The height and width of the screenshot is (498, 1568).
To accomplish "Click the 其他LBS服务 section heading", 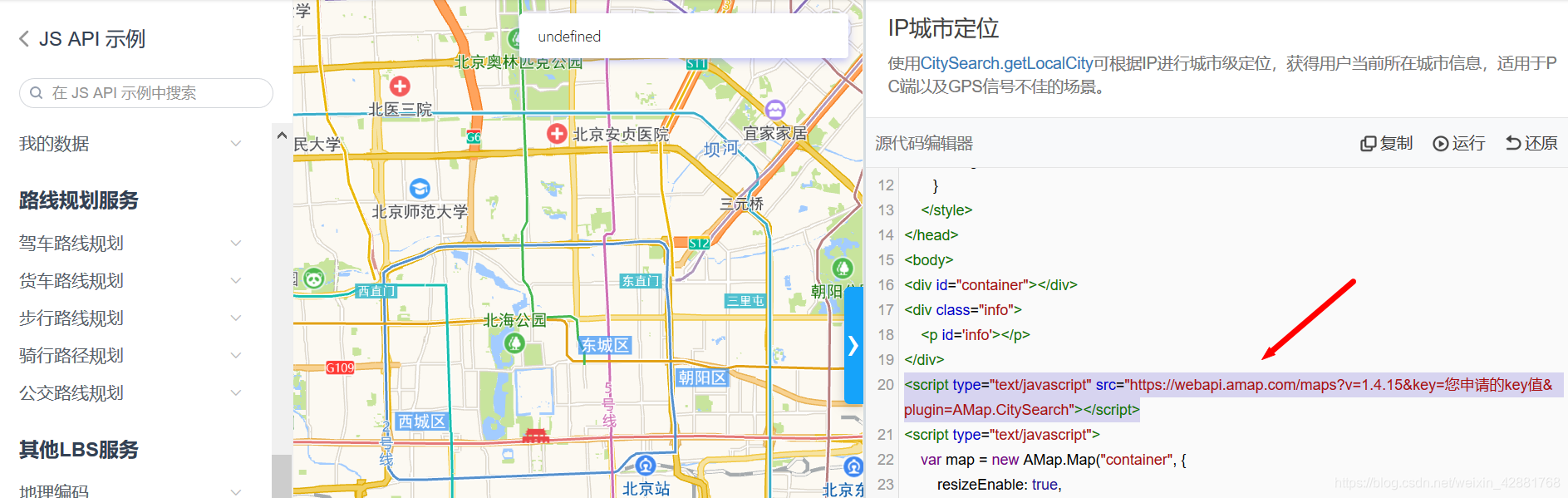I will [79, 450].
